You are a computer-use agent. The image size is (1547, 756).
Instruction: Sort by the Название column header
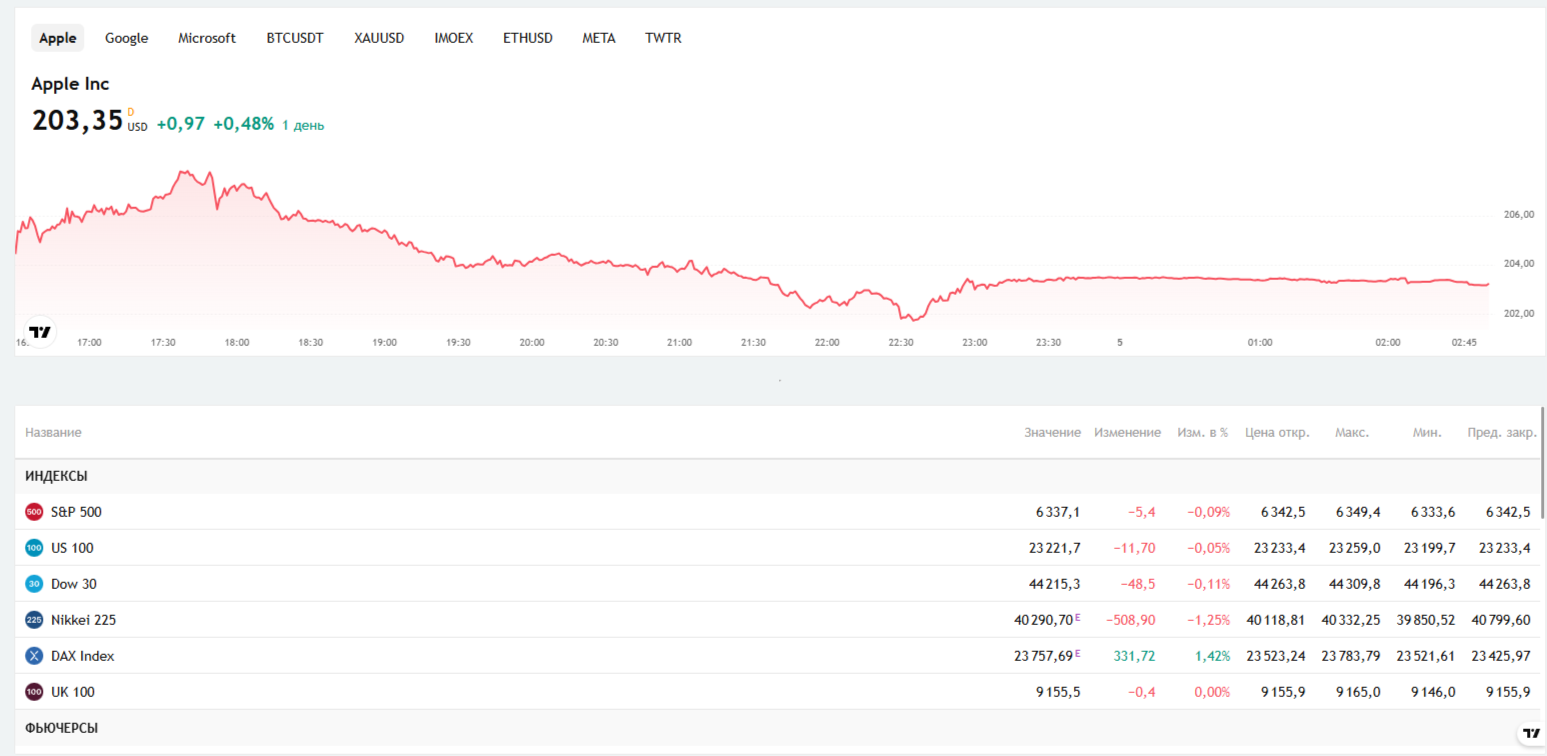pos(53,433)
